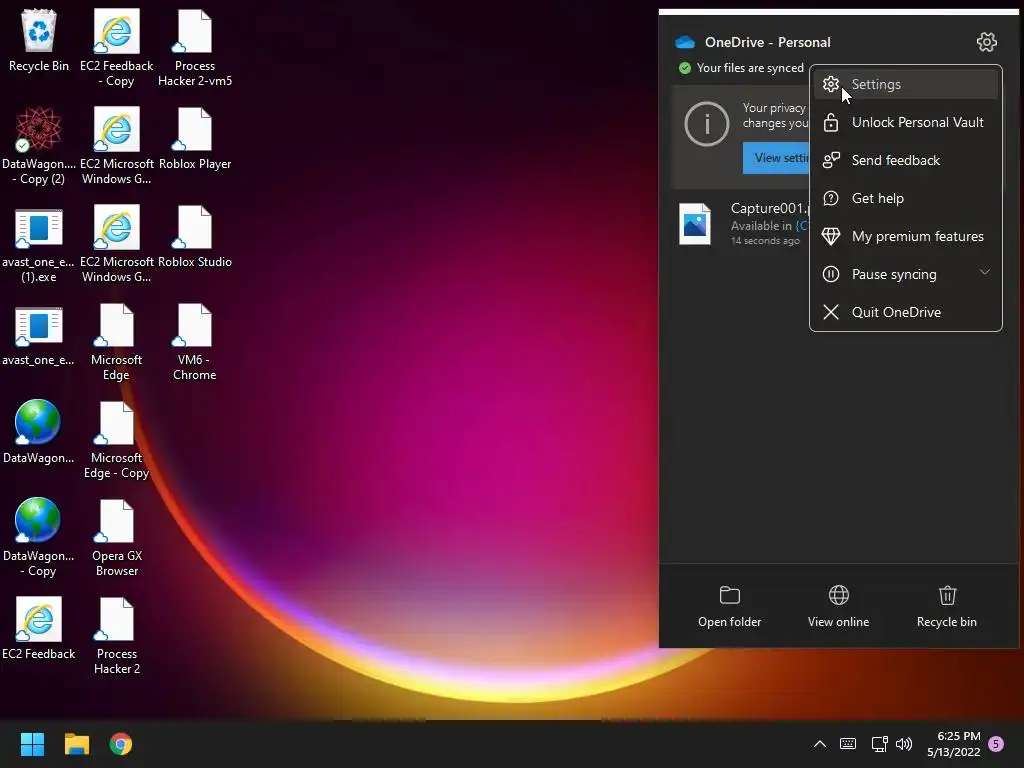Screen dimensions: 1024x768
Task: Show hidden tray icons chevron
Action: click(x=820, y=744)
